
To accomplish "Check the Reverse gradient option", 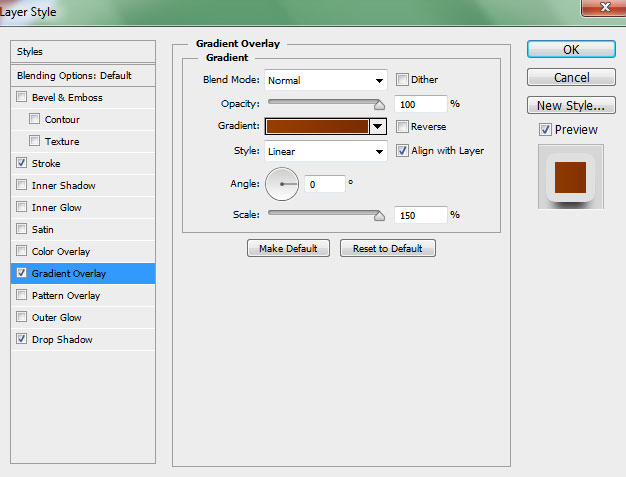I will pyautogui.click(x=402, y=127).
